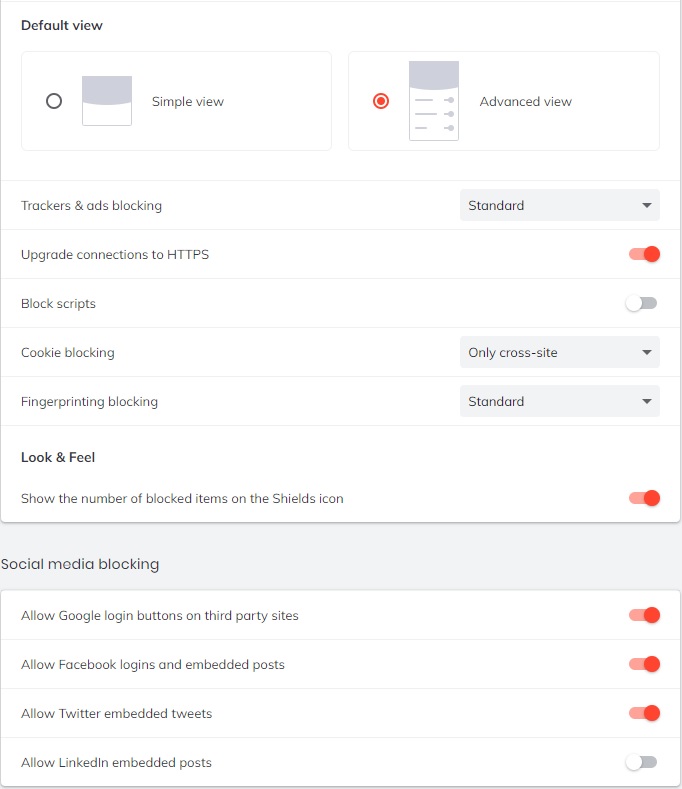The width and height of the screenshot is (682, 789).
Task: Click the Cookie blocking dropdown arrow
Action: pyautogui.click(x=646, y=353)
